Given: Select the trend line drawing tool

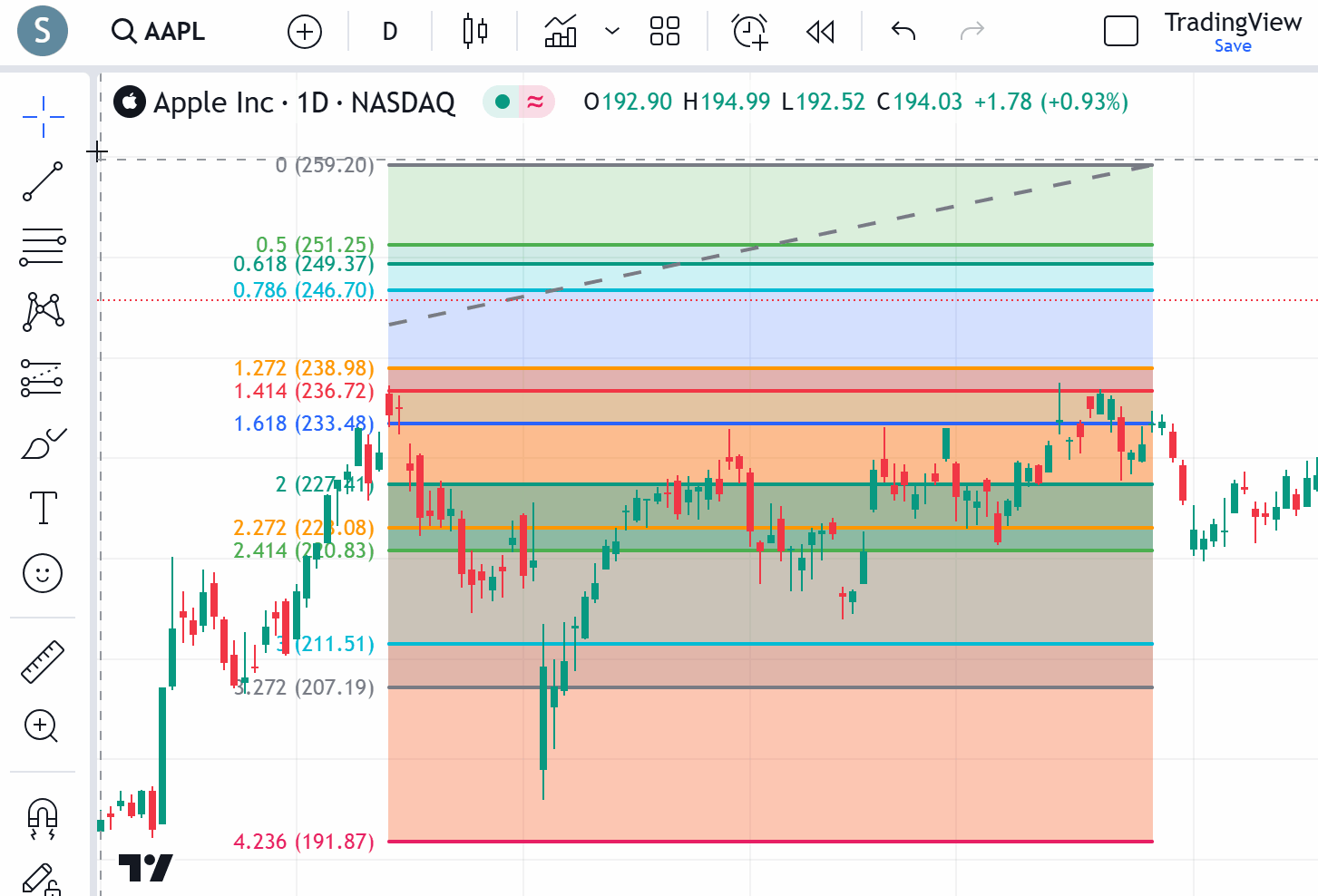Looking at the screenshot, I should (43, 181).
